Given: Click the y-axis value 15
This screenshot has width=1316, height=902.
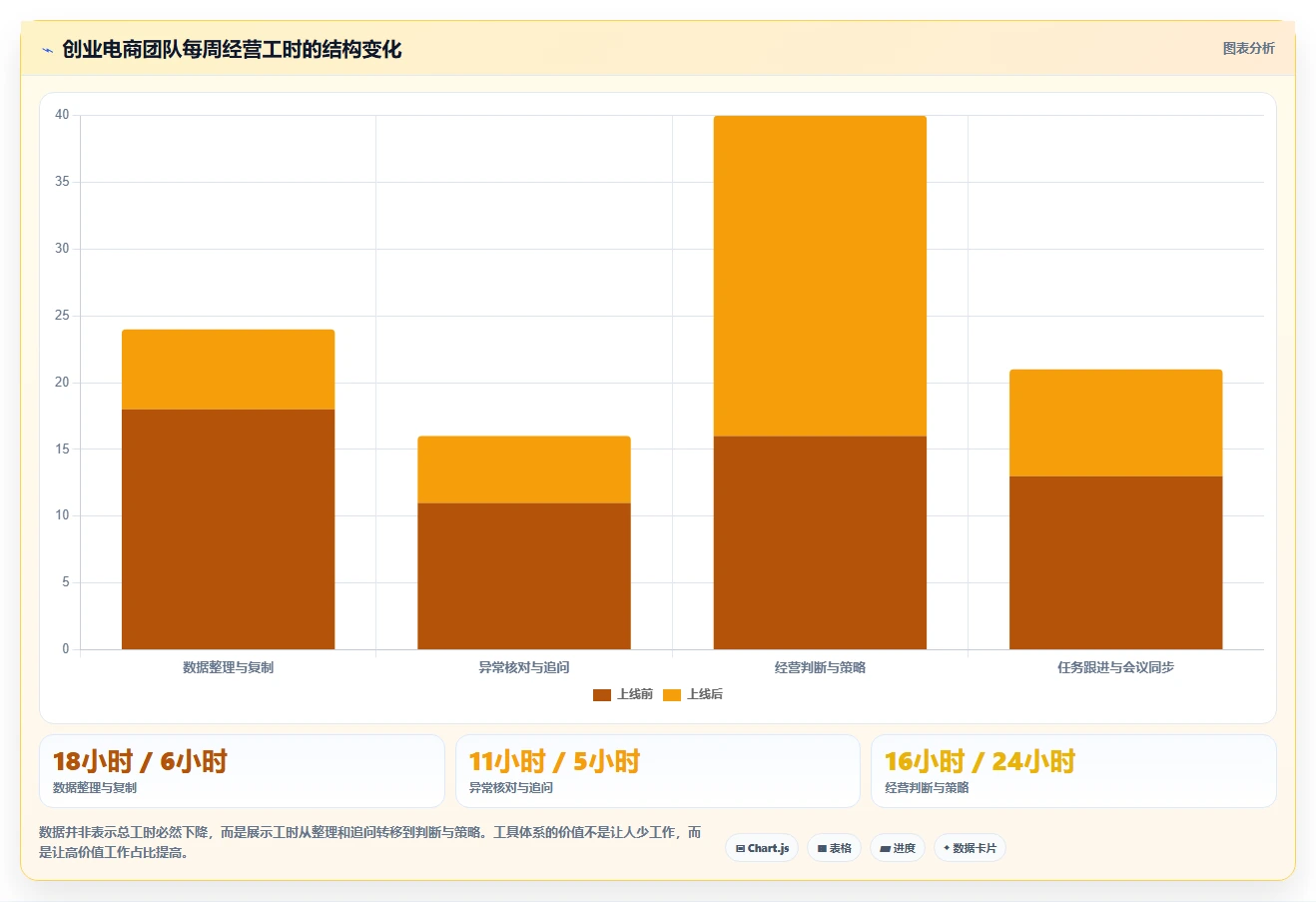Looking at the screenshot, I should point(62,450).
